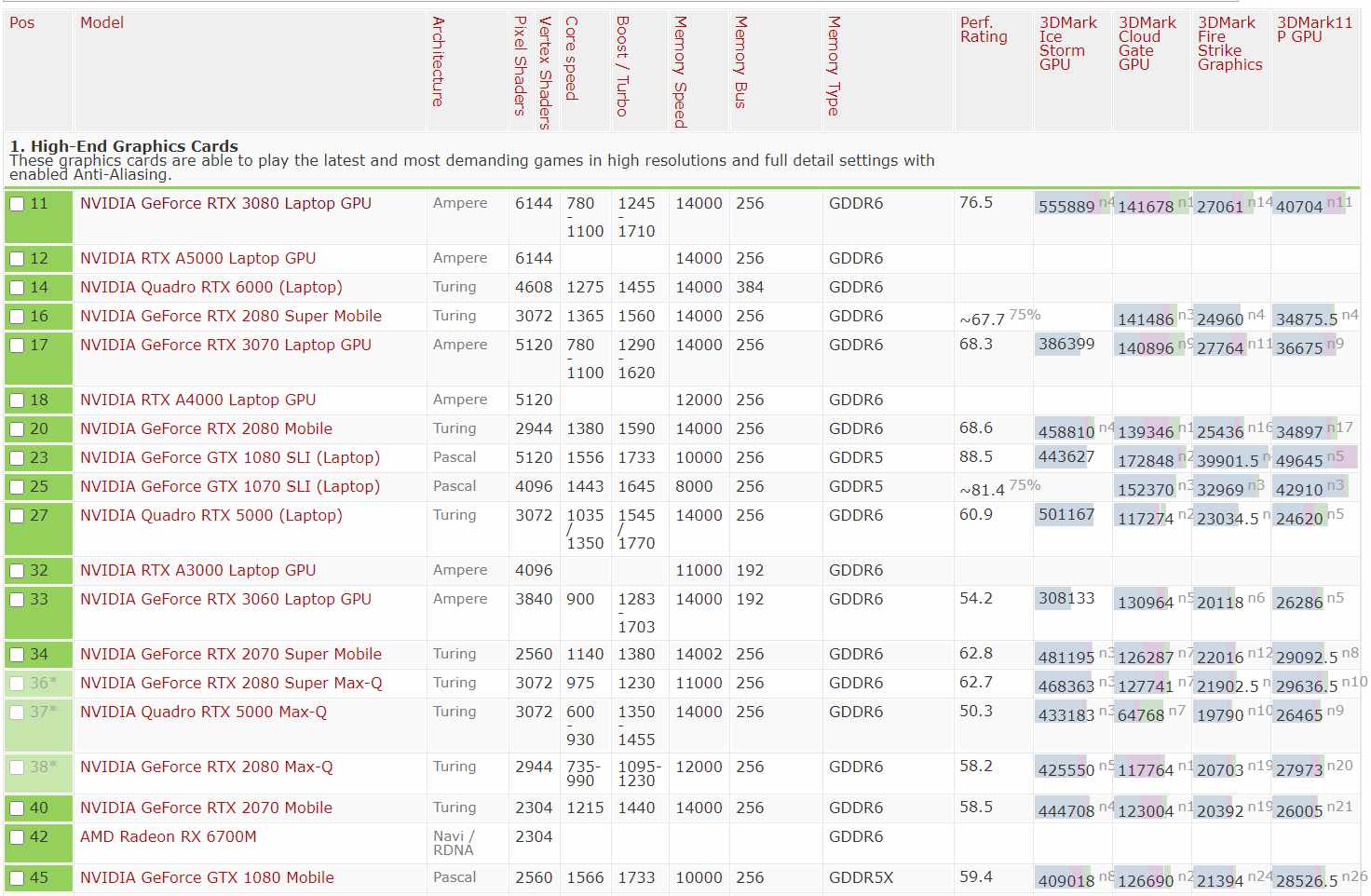
Task: Sort by Memory Bus column header
Action: [x=740, y=61]
